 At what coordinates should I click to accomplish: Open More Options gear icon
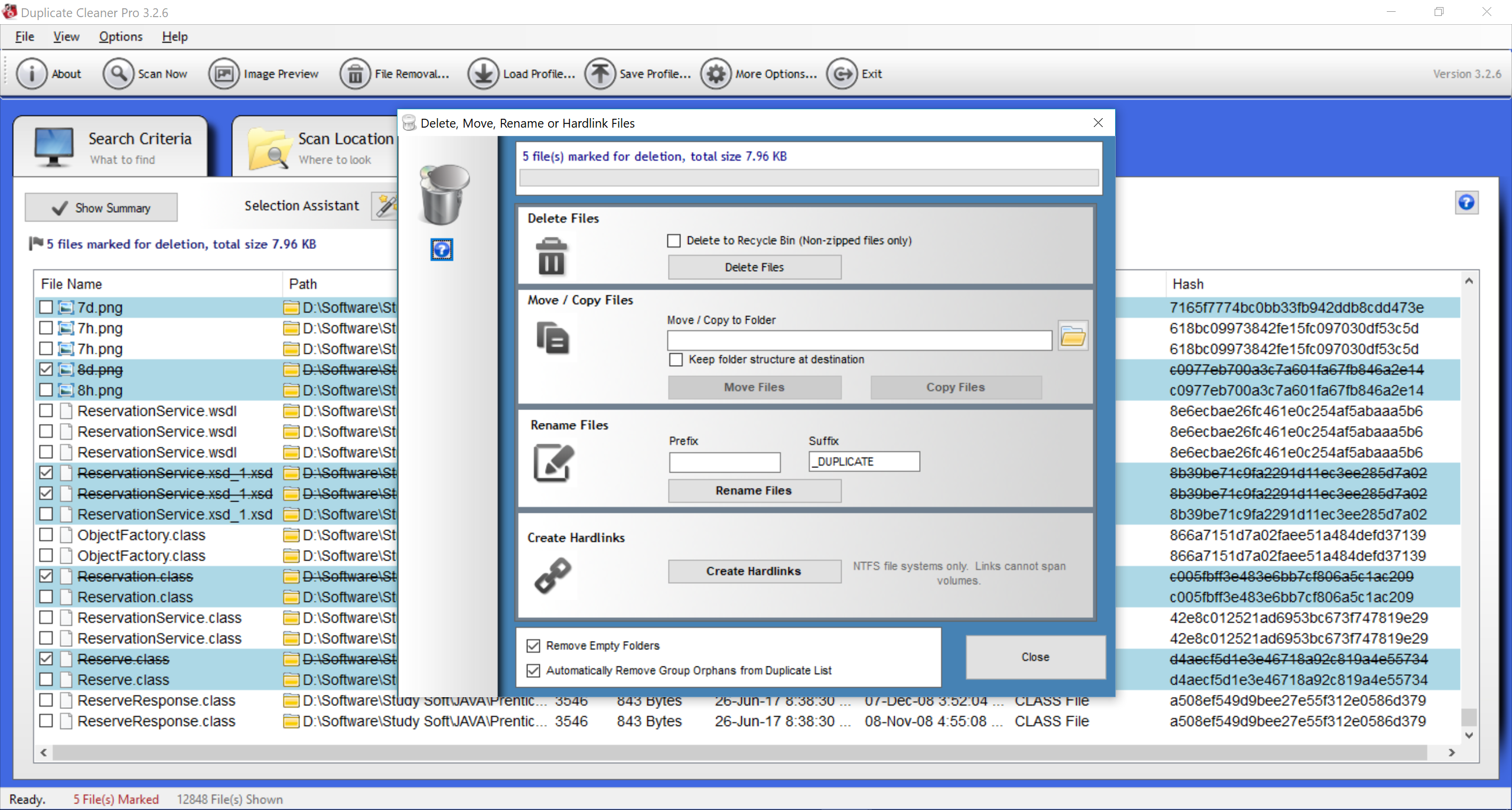pos(715,74)
